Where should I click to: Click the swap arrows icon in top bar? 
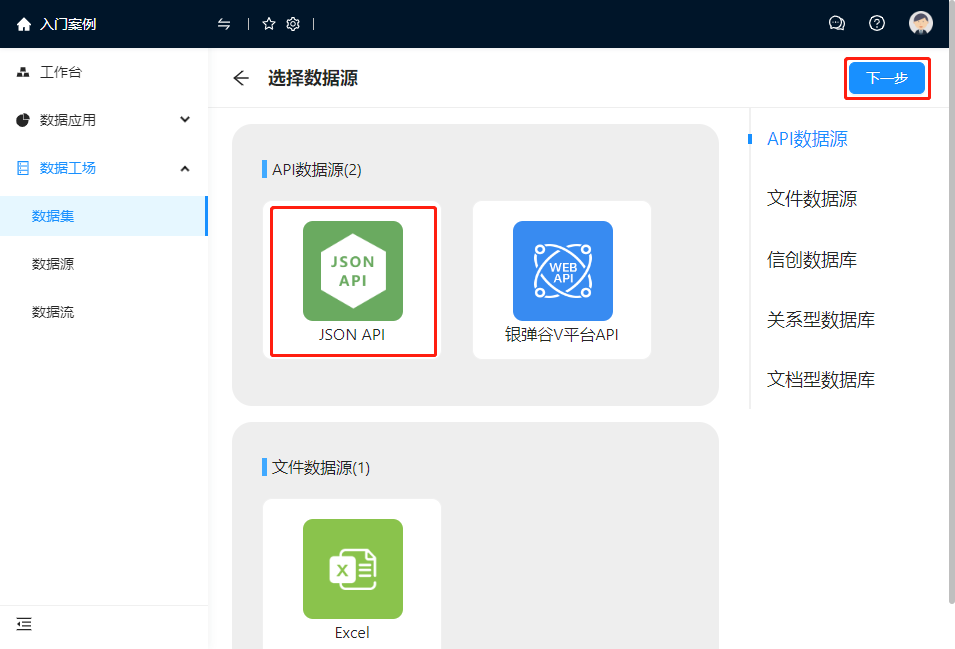(224, 24)
